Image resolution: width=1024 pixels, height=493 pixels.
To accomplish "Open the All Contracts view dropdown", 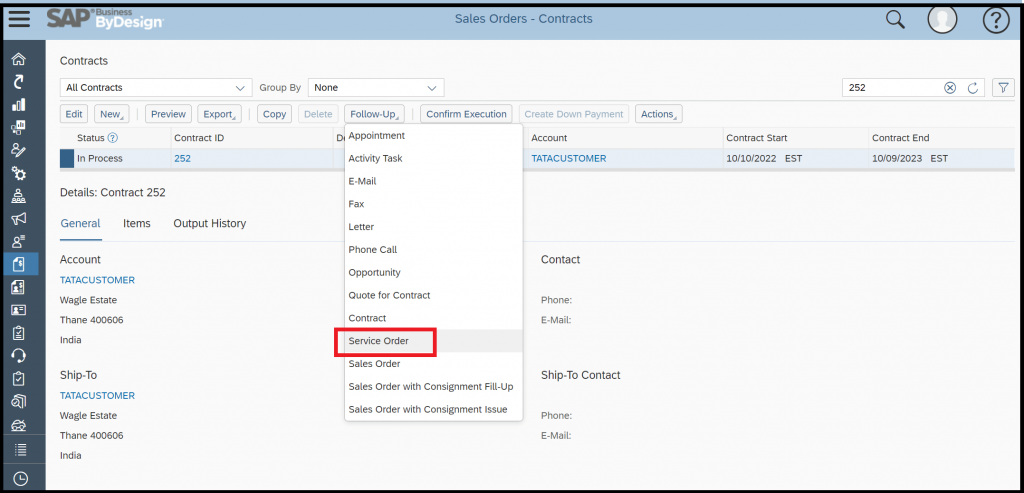I will [155, 87].
